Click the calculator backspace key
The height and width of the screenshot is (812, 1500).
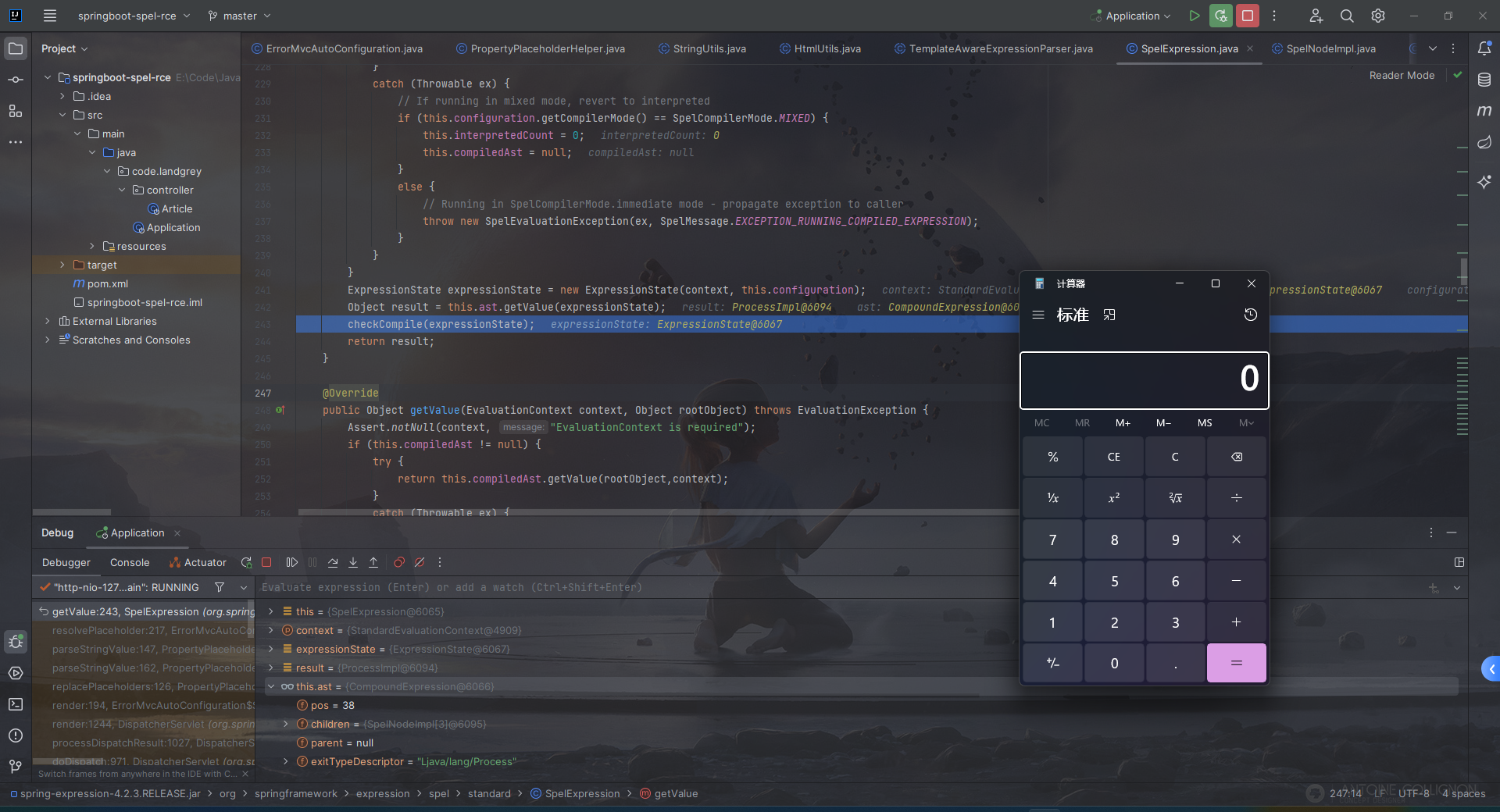[x=1236, y=457]
